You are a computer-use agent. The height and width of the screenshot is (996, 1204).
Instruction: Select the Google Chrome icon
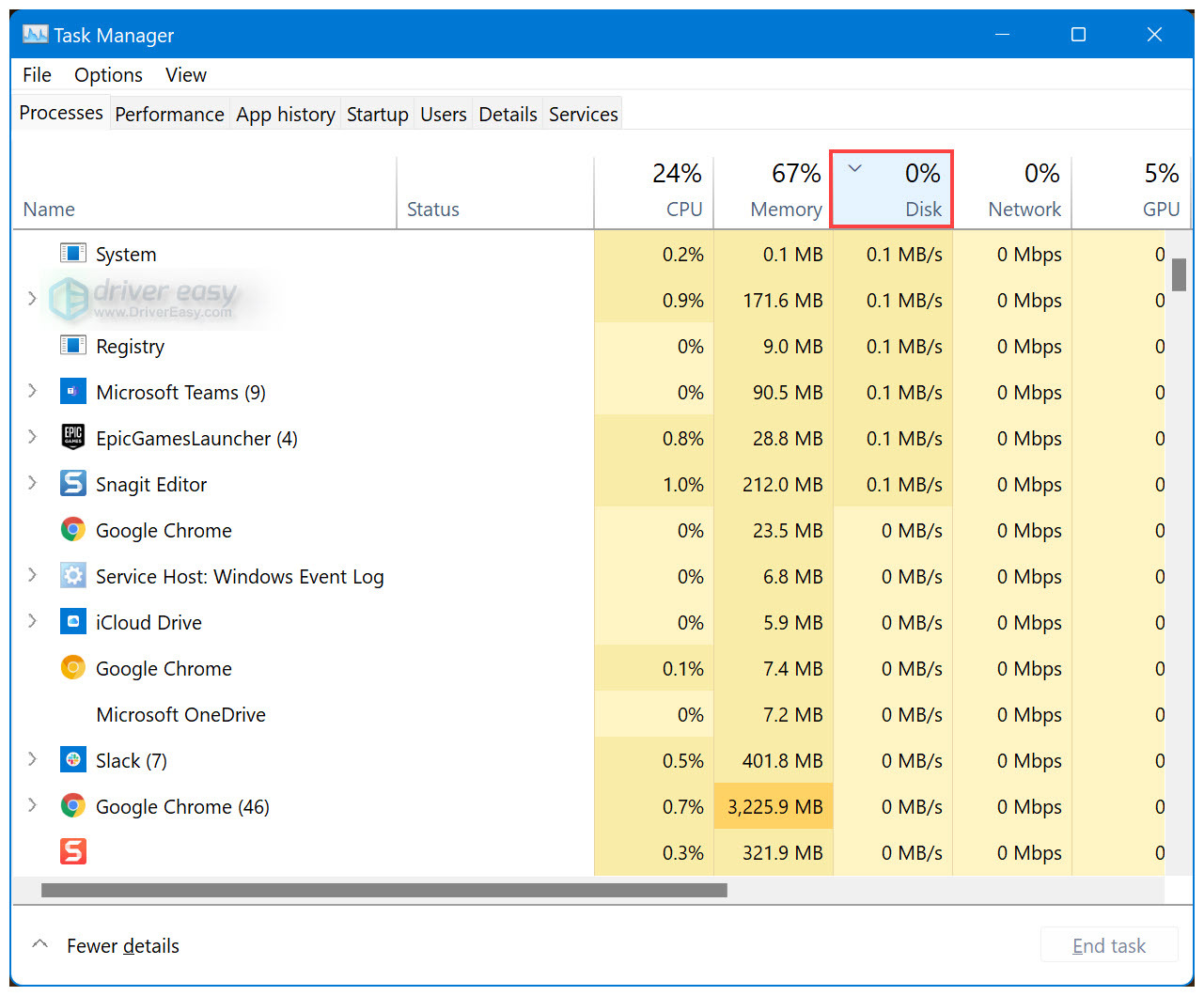click(x=73, y=529)
